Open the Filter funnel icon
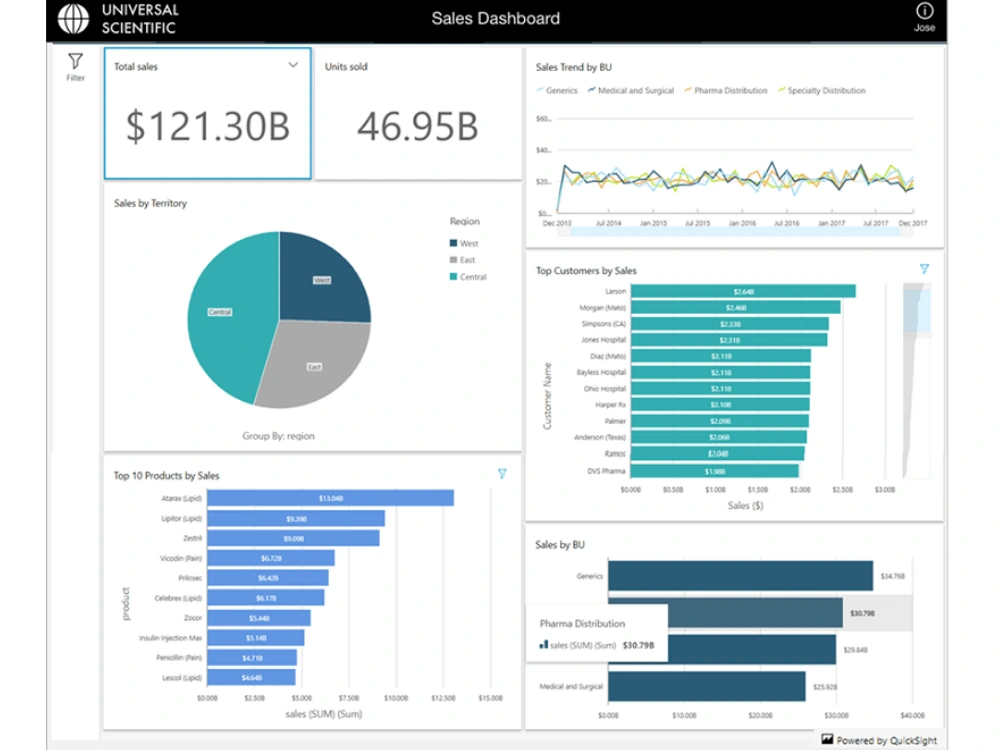The width and height of the screenshot is (1000, 750). [75, 61]
